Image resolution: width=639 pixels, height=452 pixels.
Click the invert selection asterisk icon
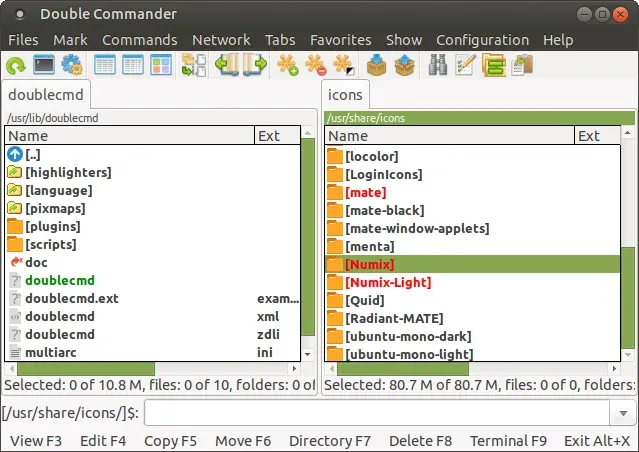(344, 65)
